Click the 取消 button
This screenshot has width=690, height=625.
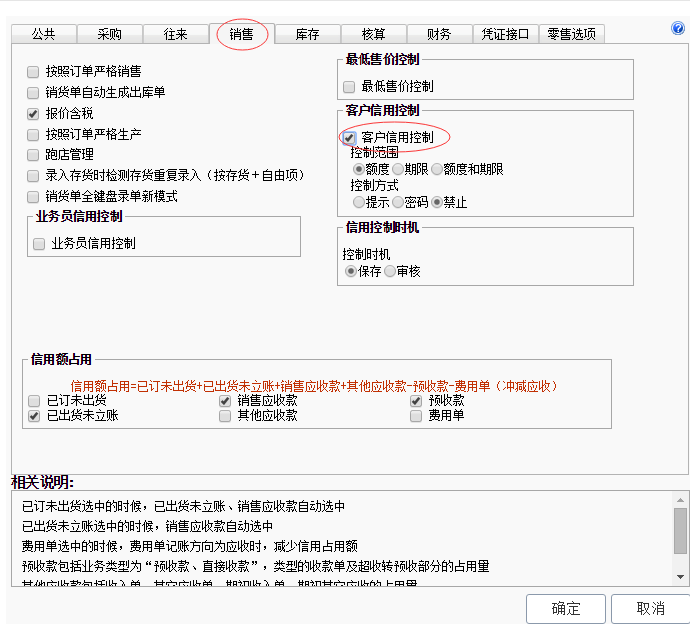tap(650, 608)
